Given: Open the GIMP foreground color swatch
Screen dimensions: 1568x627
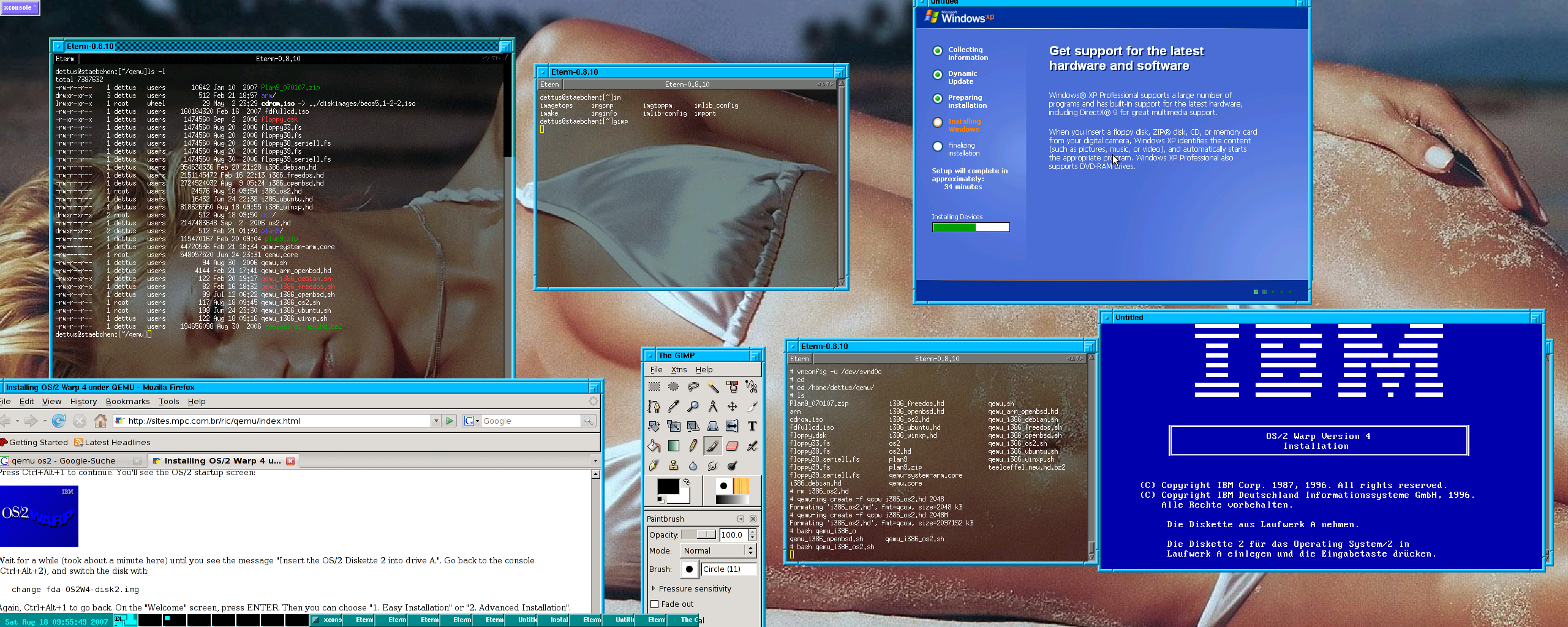Looking at the screenshot, I should click(668, 487).
